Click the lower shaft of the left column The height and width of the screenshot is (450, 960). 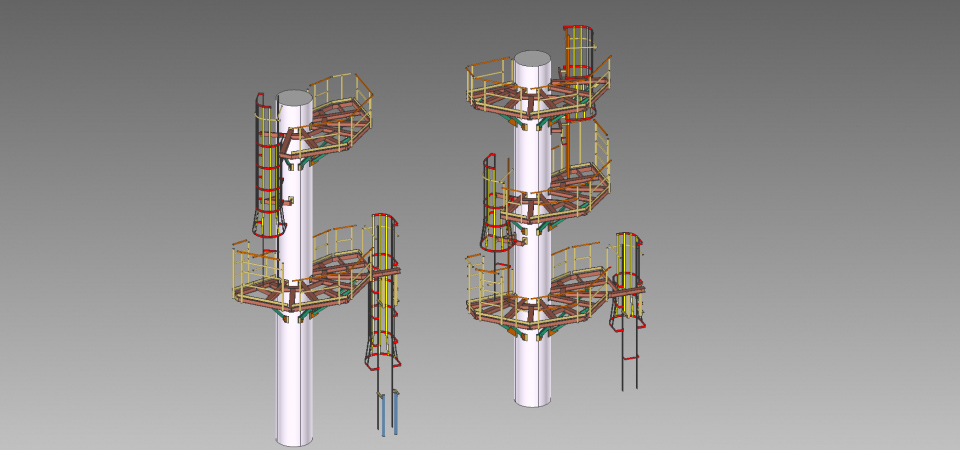tap(294, 380)
